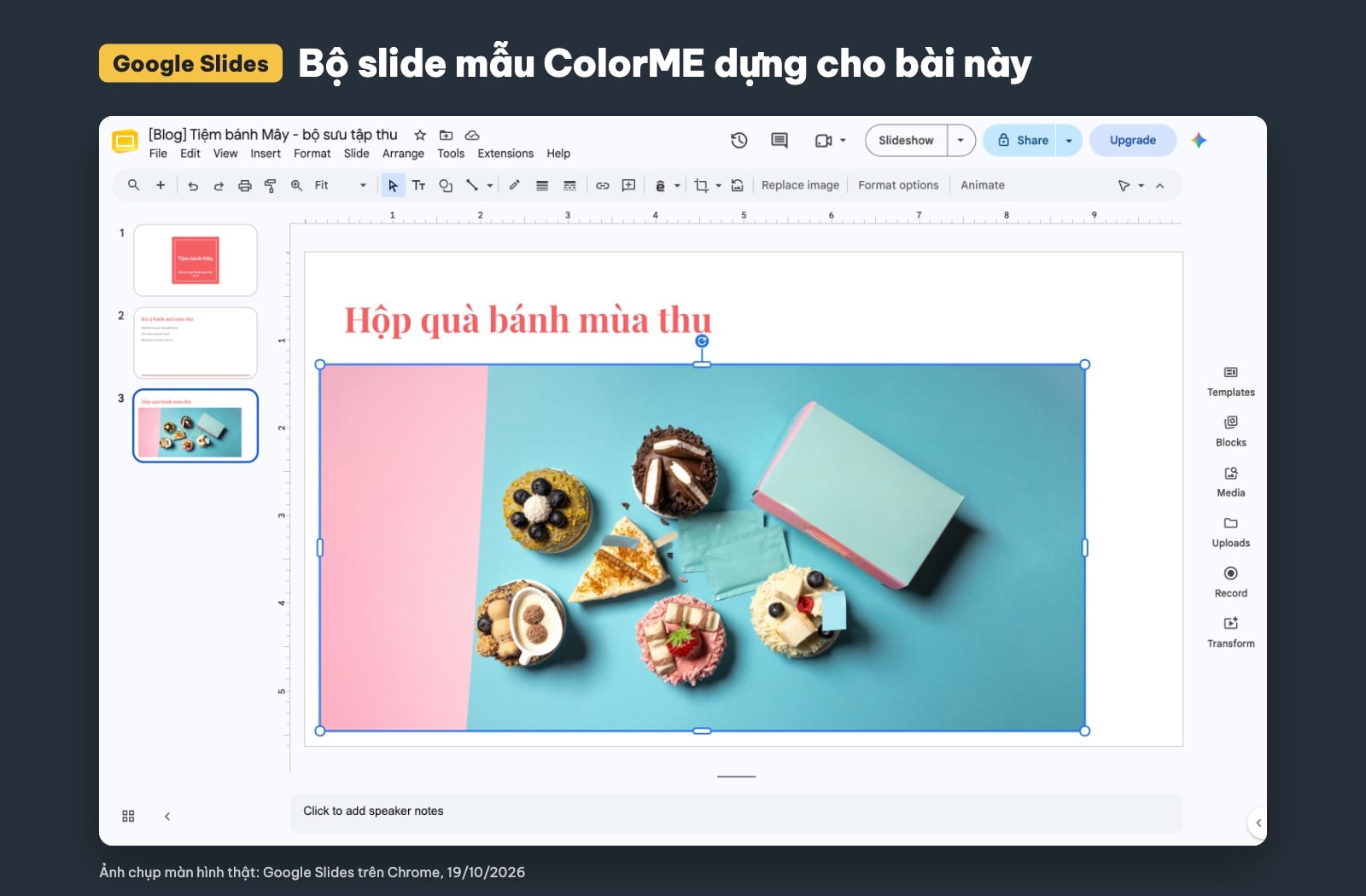The width and height of the screenshot is (1366, 896).
Task: Set border weight
Action: click(x=542, y=185)
